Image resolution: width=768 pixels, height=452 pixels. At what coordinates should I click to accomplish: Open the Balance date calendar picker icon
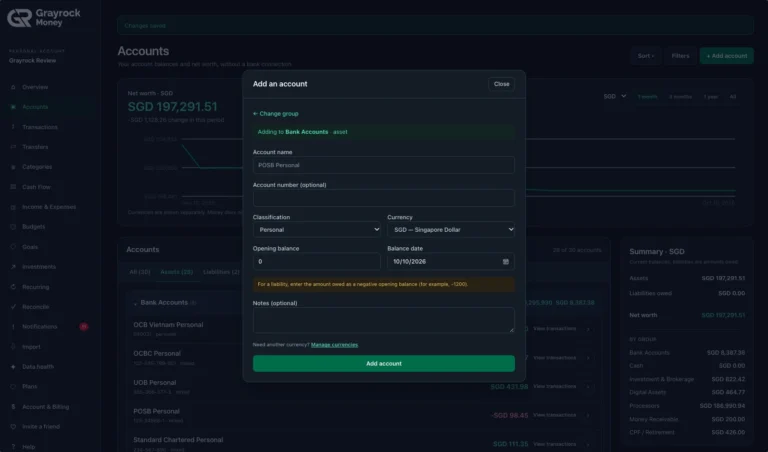point(505,262)
